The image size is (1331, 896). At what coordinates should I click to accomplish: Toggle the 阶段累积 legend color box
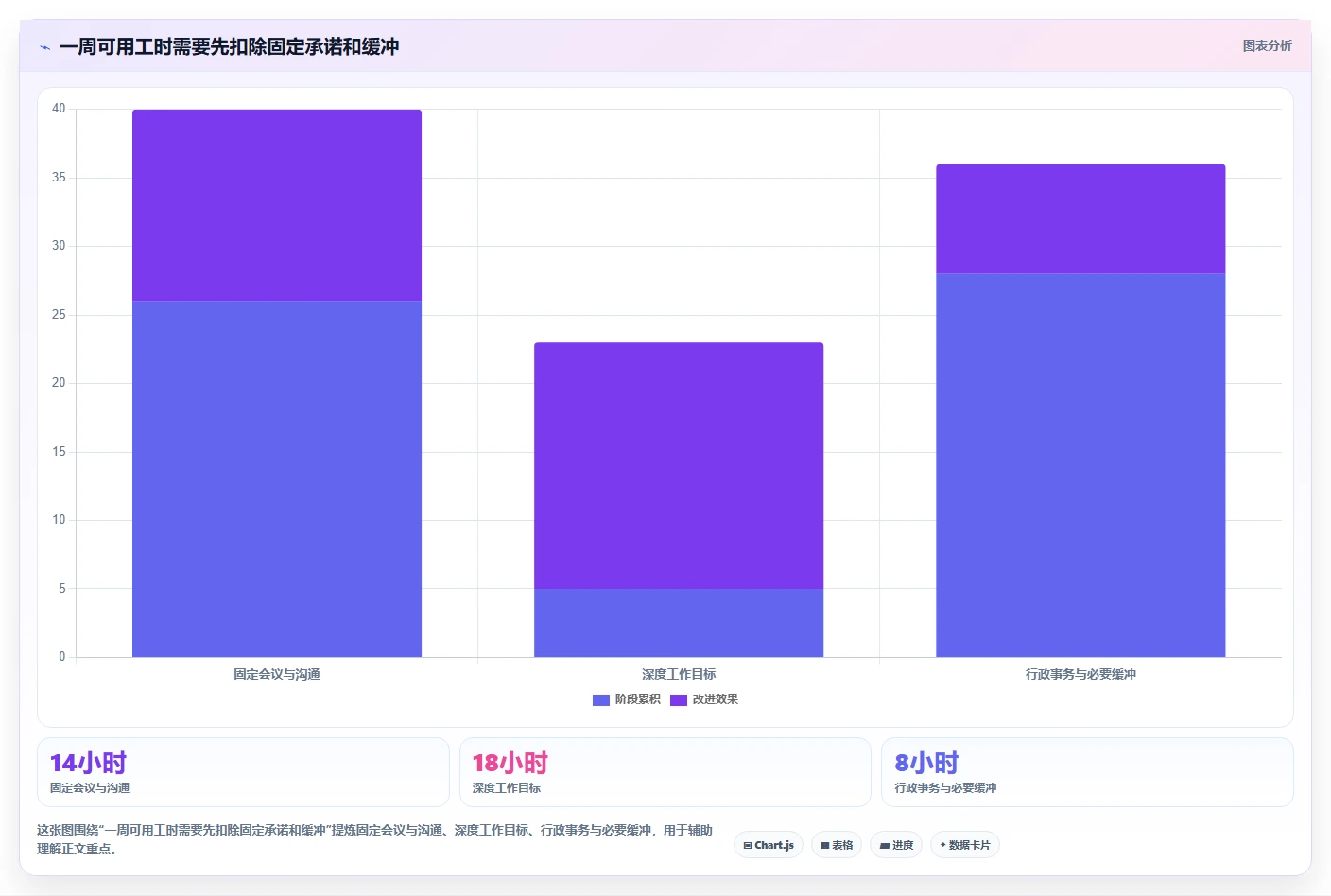(600, 700)
